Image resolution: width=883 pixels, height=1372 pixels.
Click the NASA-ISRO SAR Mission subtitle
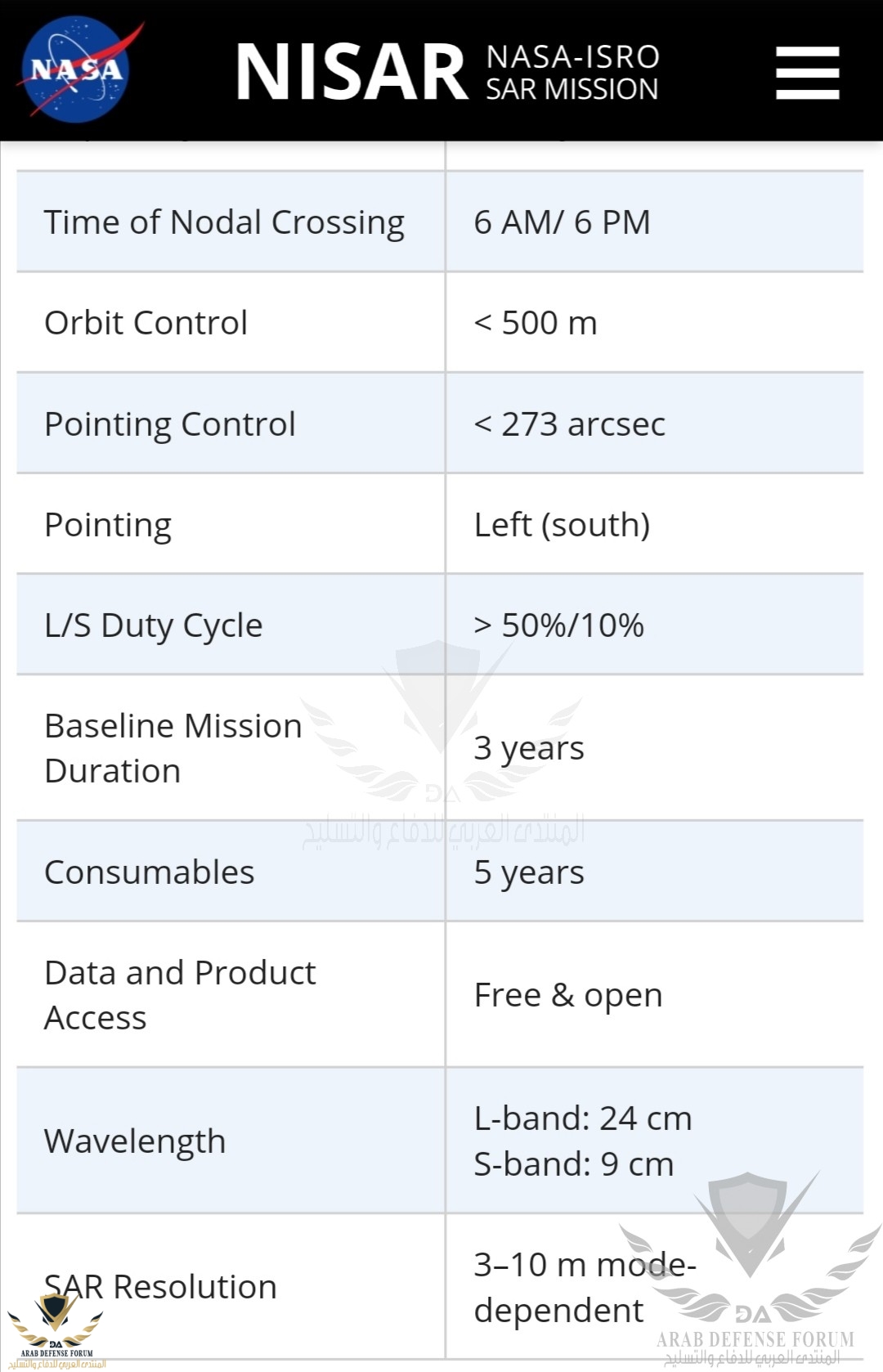pos(572,73)
